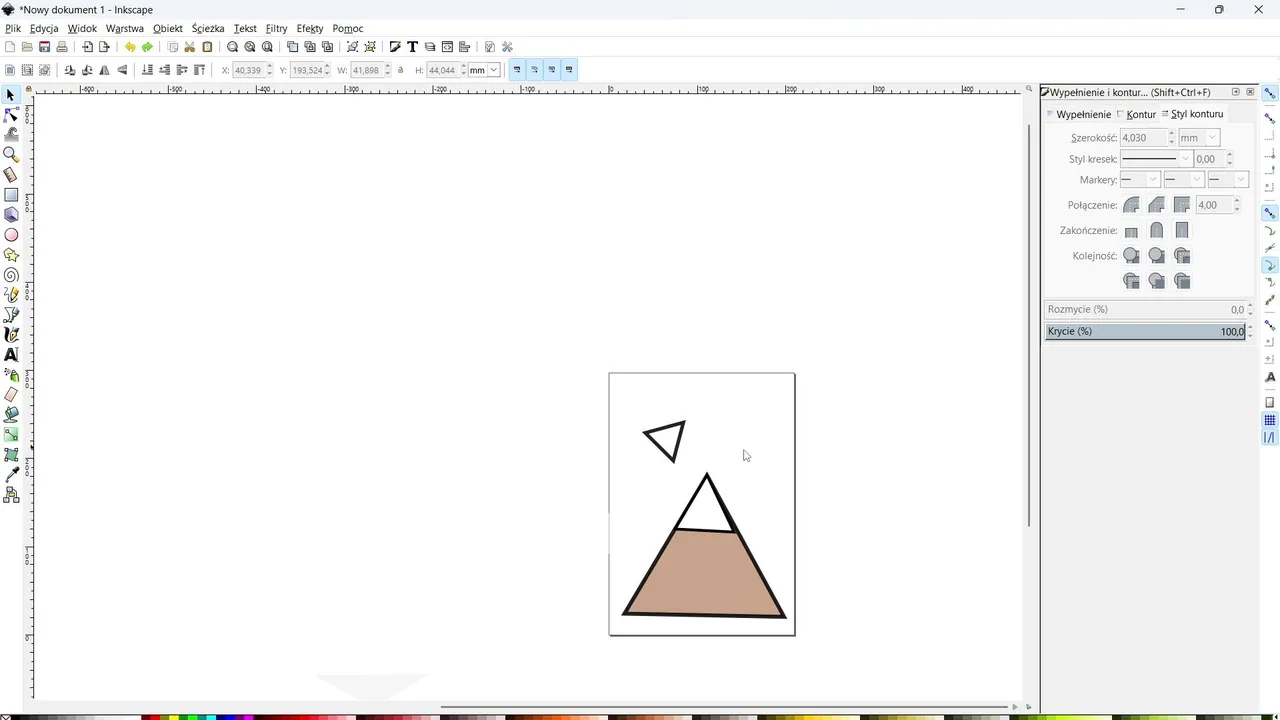Toggle scale rounded corners affect option
The image size is (1280, 720).
coord(534,70)
